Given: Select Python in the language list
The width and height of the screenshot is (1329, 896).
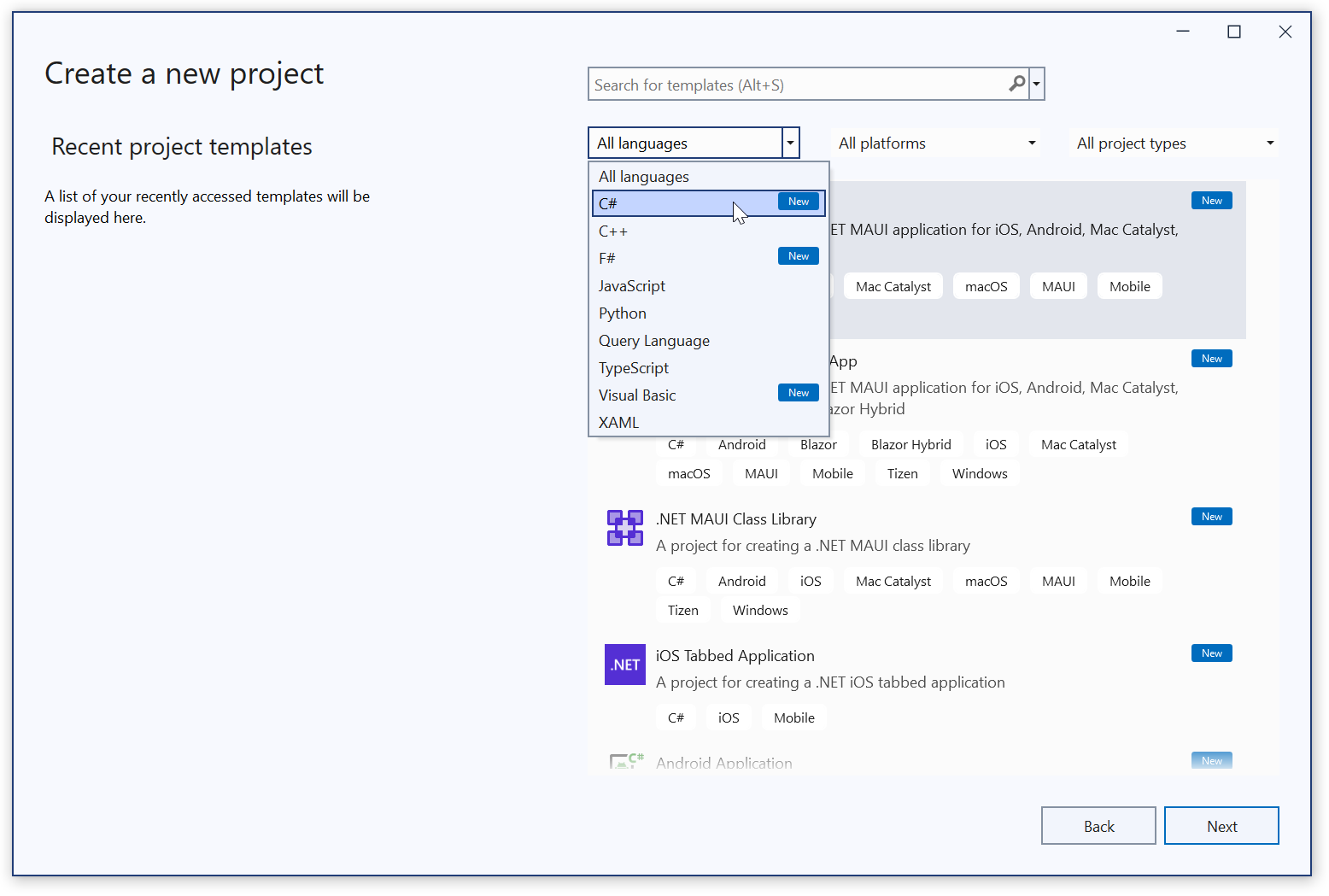Looking at the screenshot, I should 709,313.
